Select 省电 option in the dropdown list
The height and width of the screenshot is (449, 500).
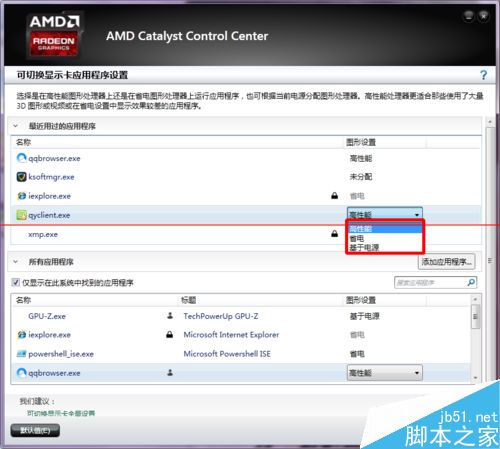(385, 238)
